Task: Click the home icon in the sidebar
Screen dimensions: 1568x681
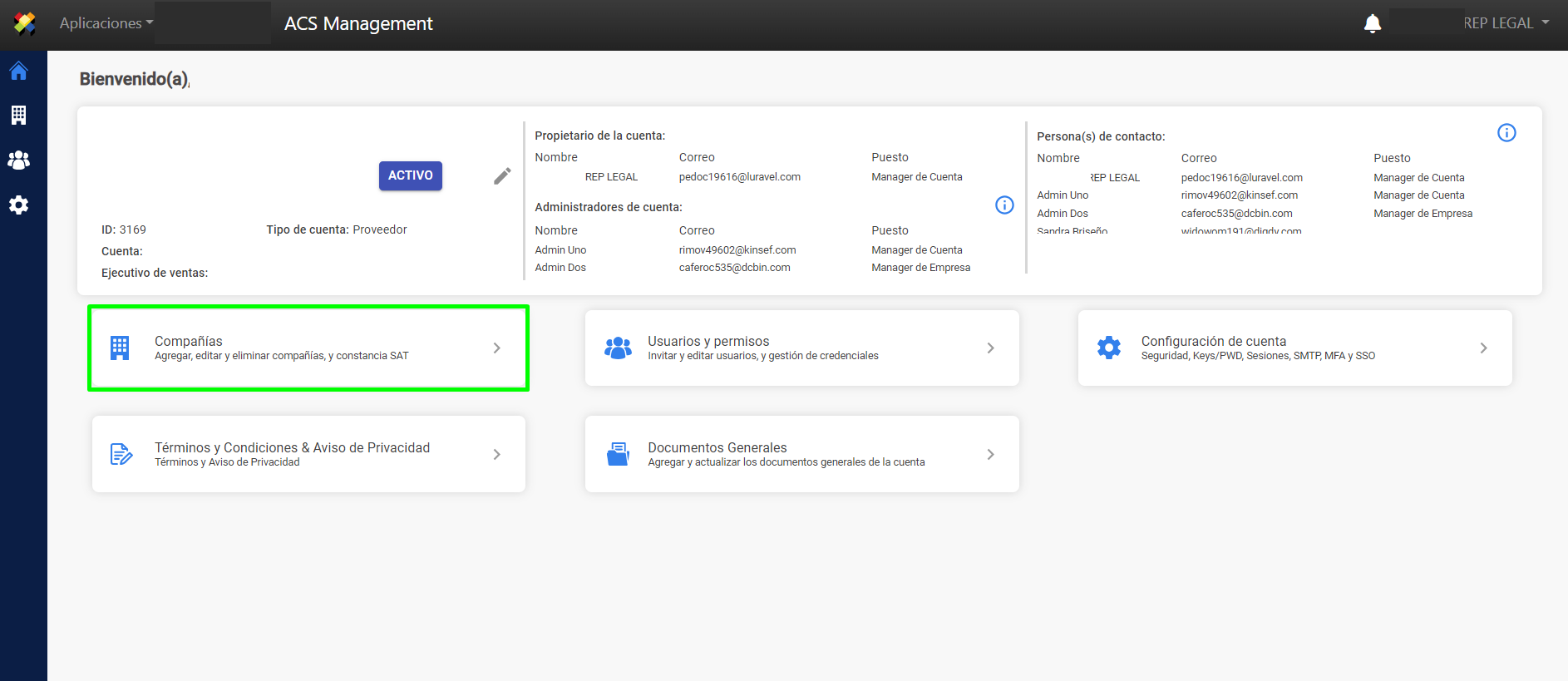Action: (x=19, y=72)
